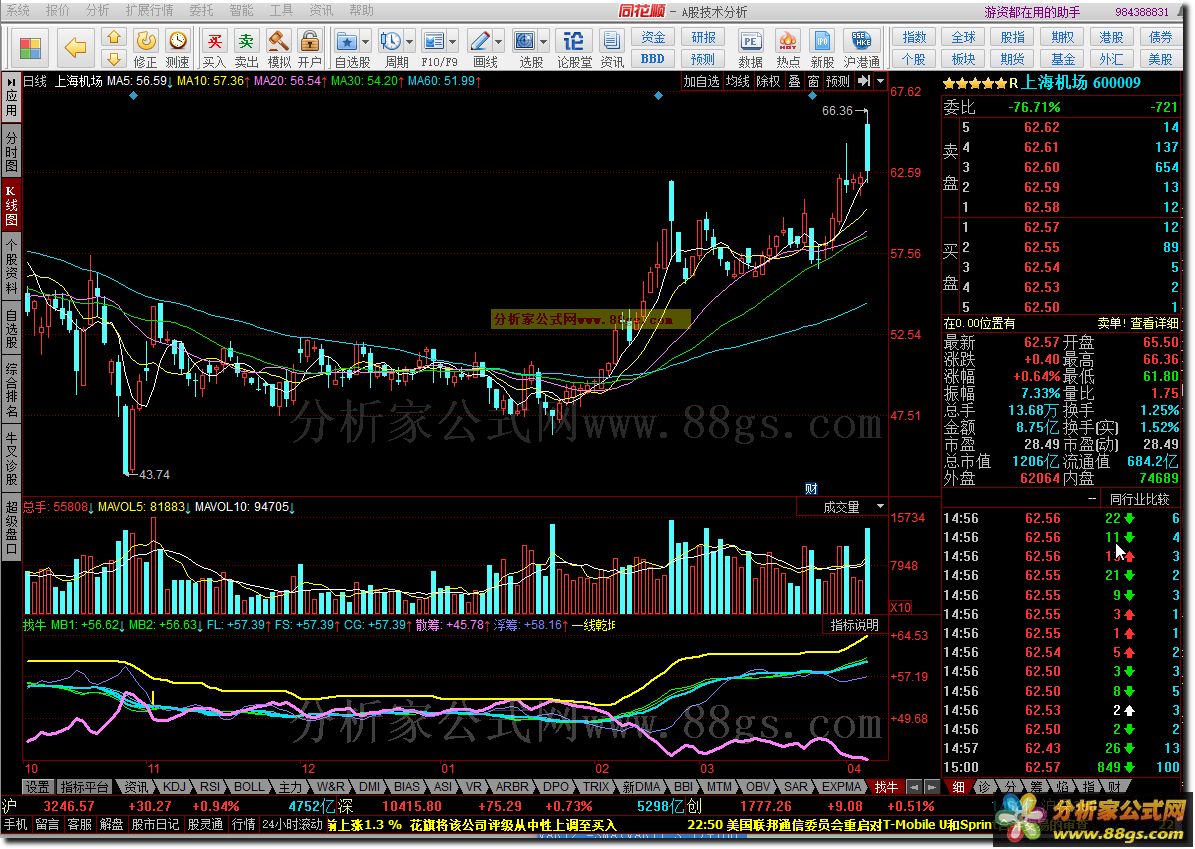Click the colorful home grid icon
The height and width of the screenshot is (849, 1195).
pos(30,48)
